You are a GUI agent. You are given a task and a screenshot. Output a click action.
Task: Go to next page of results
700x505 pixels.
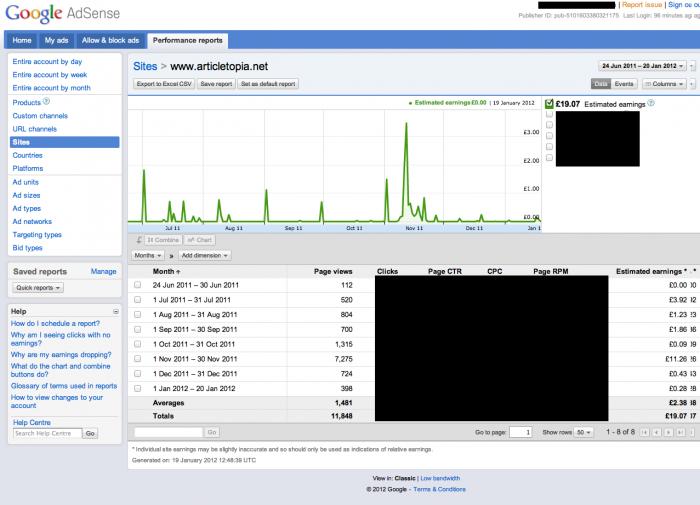pos(668,432)
